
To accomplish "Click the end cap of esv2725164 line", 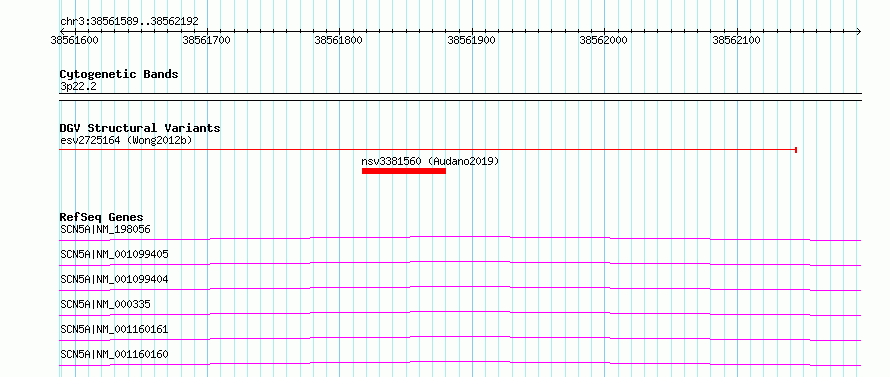I will click(796, 150).
